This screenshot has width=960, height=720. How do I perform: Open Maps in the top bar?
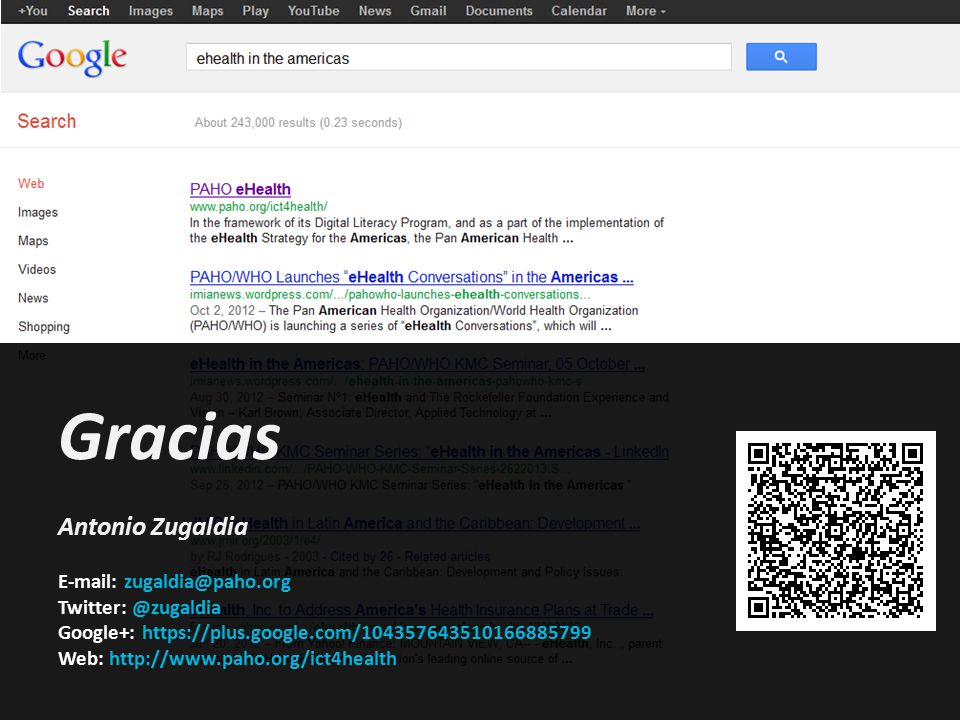(208, 11)
